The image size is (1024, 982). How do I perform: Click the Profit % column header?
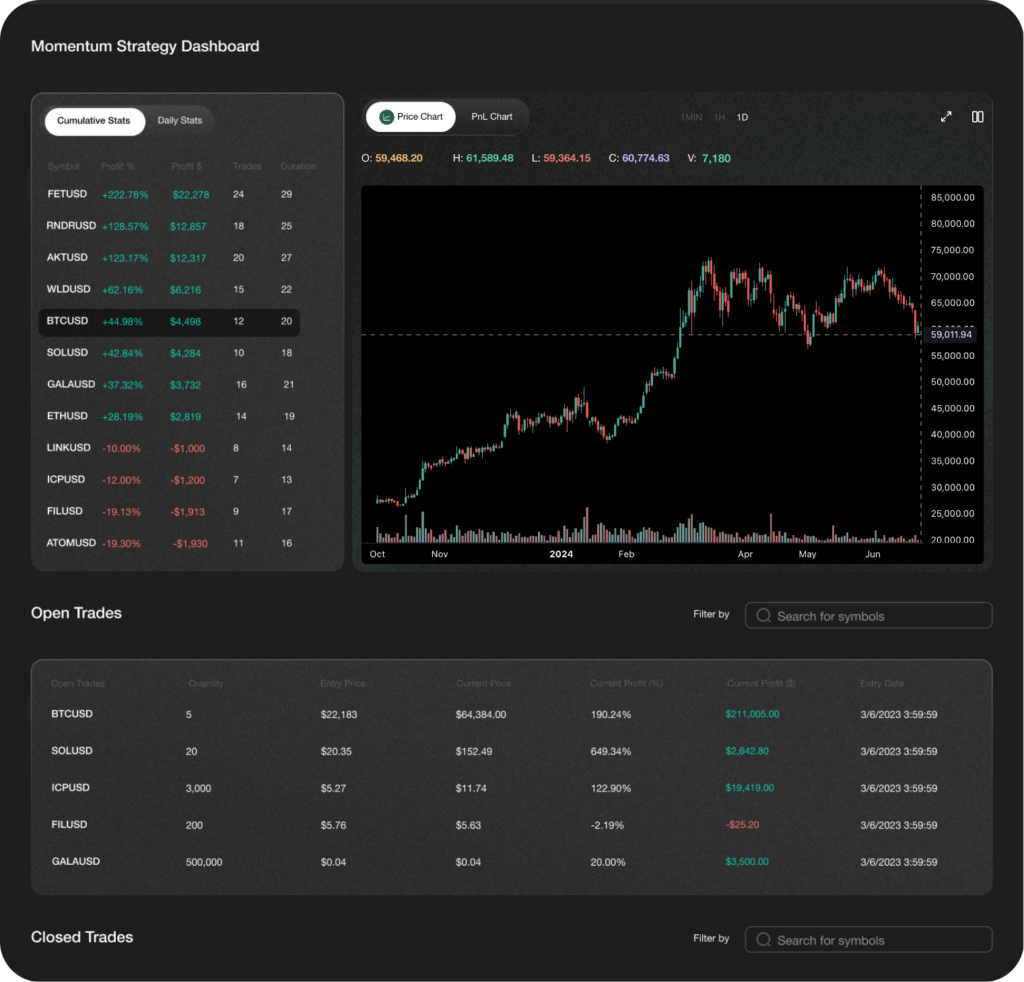pos(118,166)
